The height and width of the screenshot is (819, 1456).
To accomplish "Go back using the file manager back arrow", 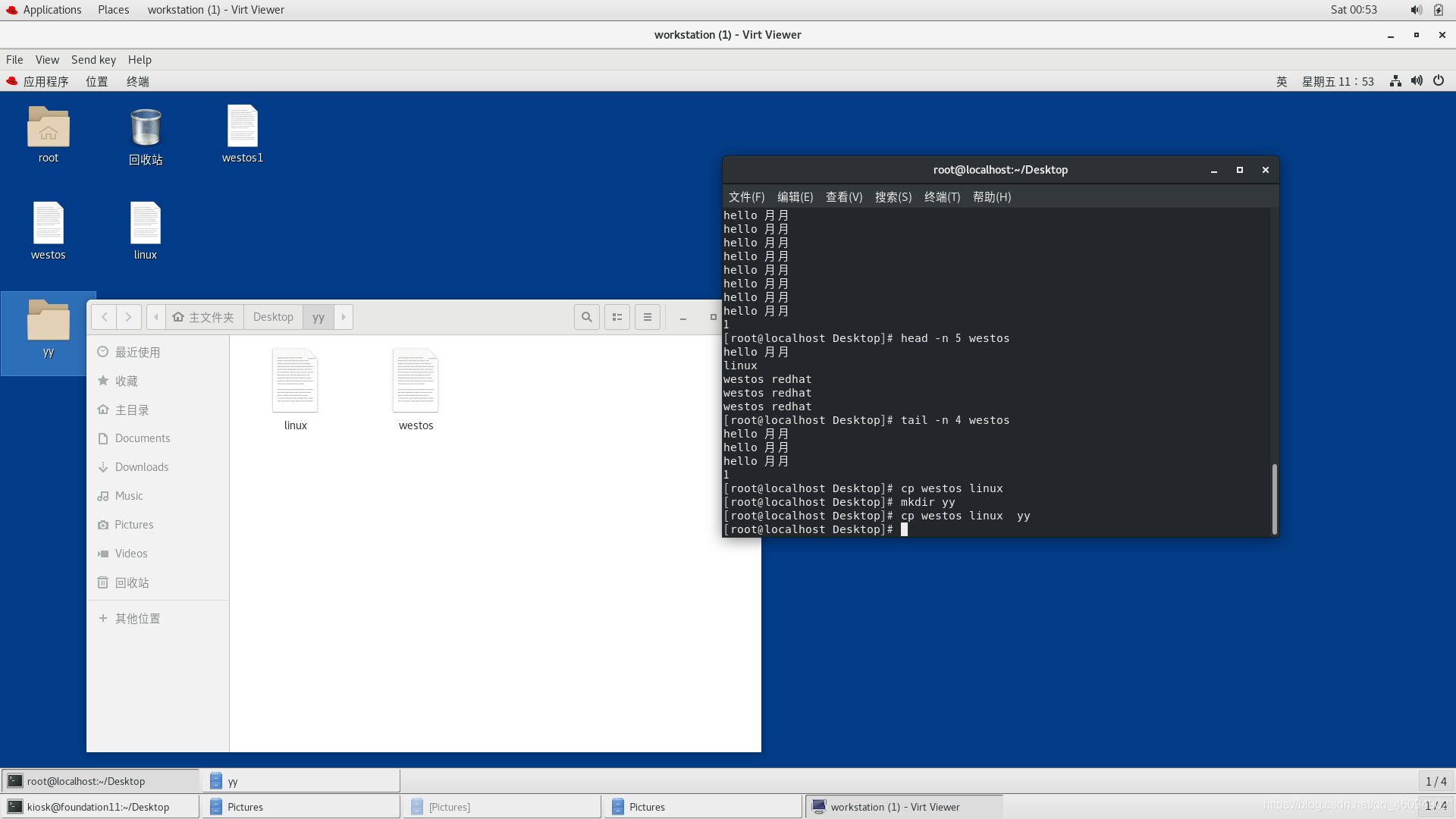I will coord(104,317).
